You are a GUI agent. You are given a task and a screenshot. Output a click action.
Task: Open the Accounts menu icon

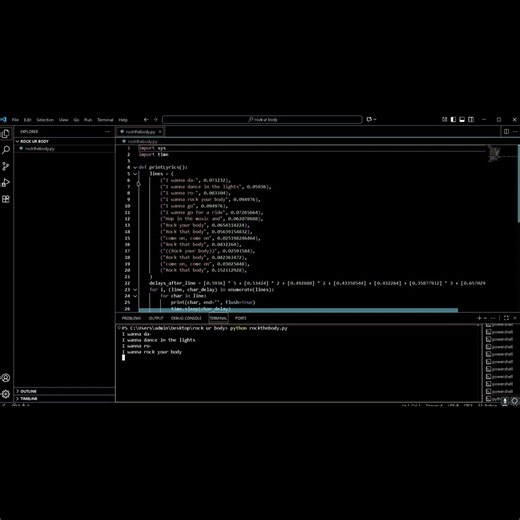tap(6, 378)
